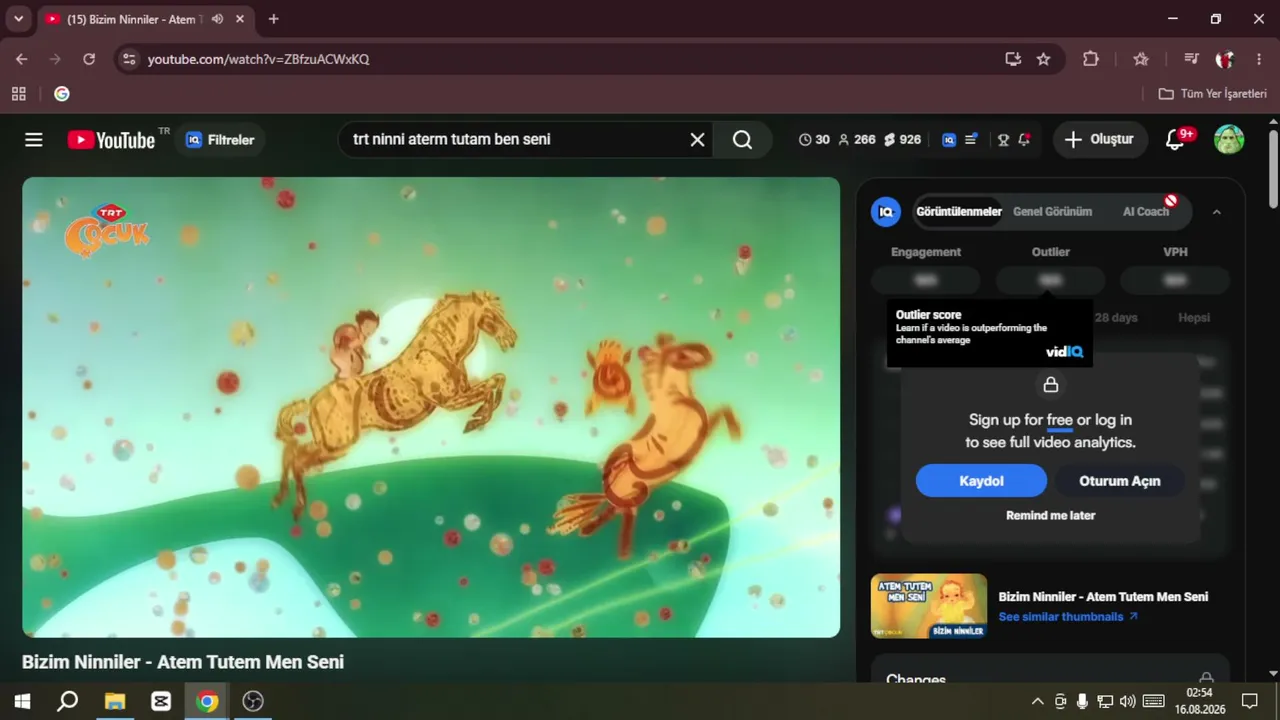Click the video player to toggle playback
The width and height of the screenshot is (1280, 720).
pyautogui.click(x=431, y=407)
